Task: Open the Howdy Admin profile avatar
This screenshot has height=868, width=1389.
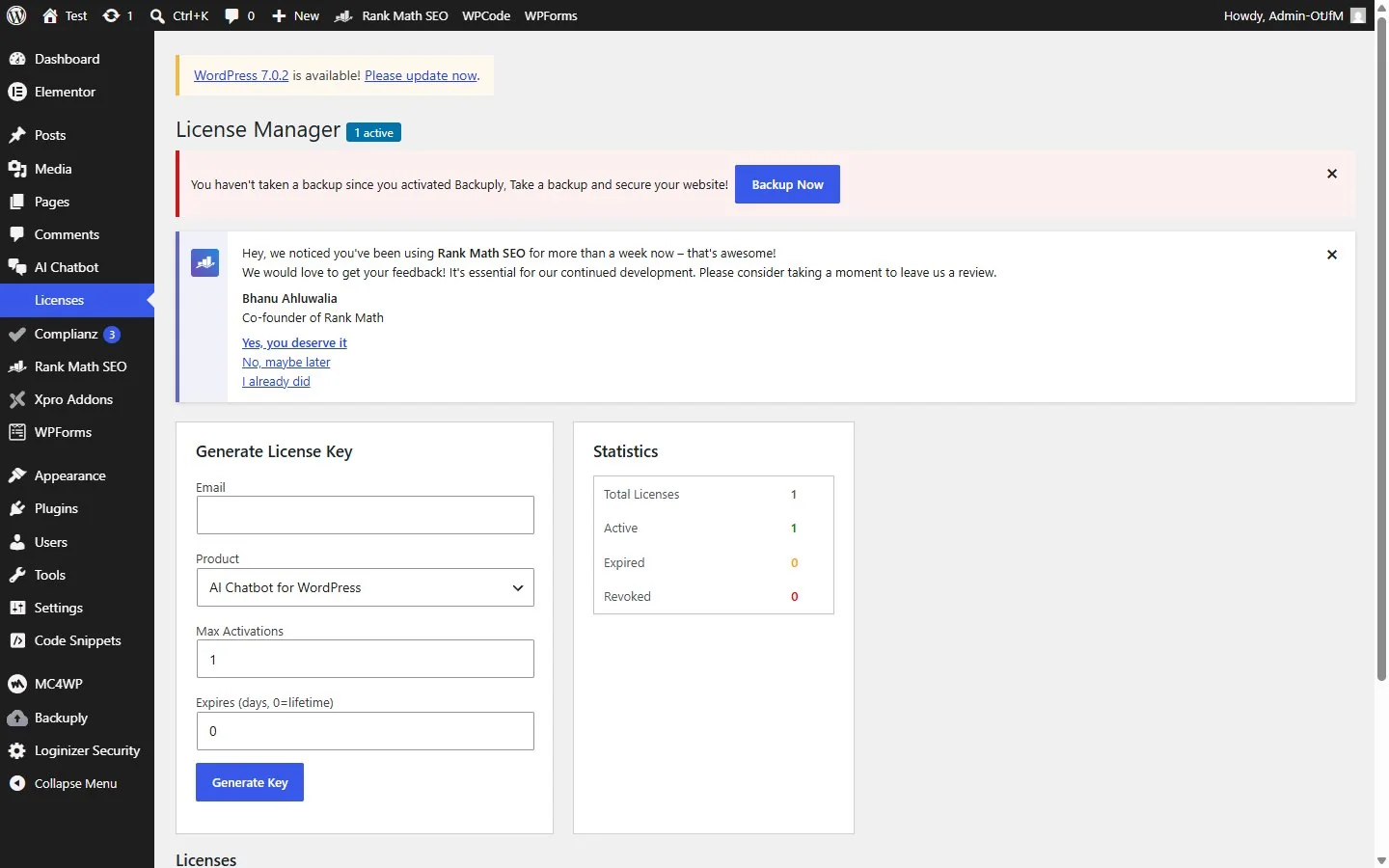Action: point(1358,15)
